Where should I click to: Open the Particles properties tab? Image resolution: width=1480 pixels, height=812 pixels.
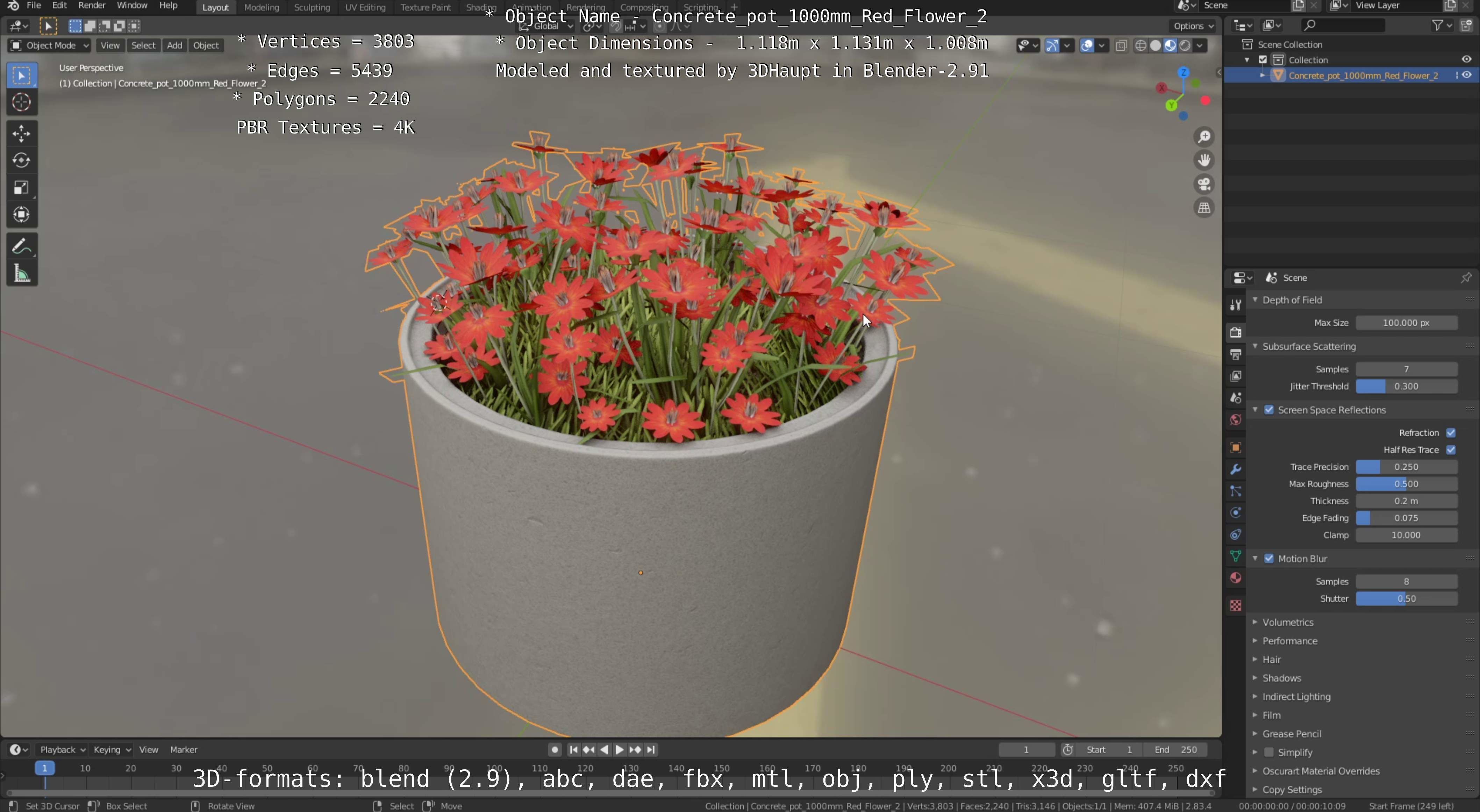click(x=1235, y=491)
